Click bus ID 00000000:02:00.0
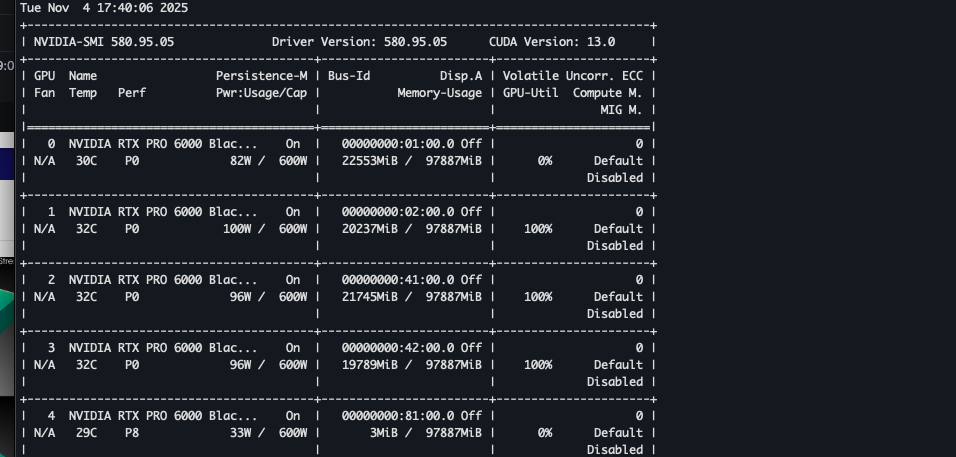The width and height of the screenshot is (956, 457). pyautogui.click(x=398, y=212)
